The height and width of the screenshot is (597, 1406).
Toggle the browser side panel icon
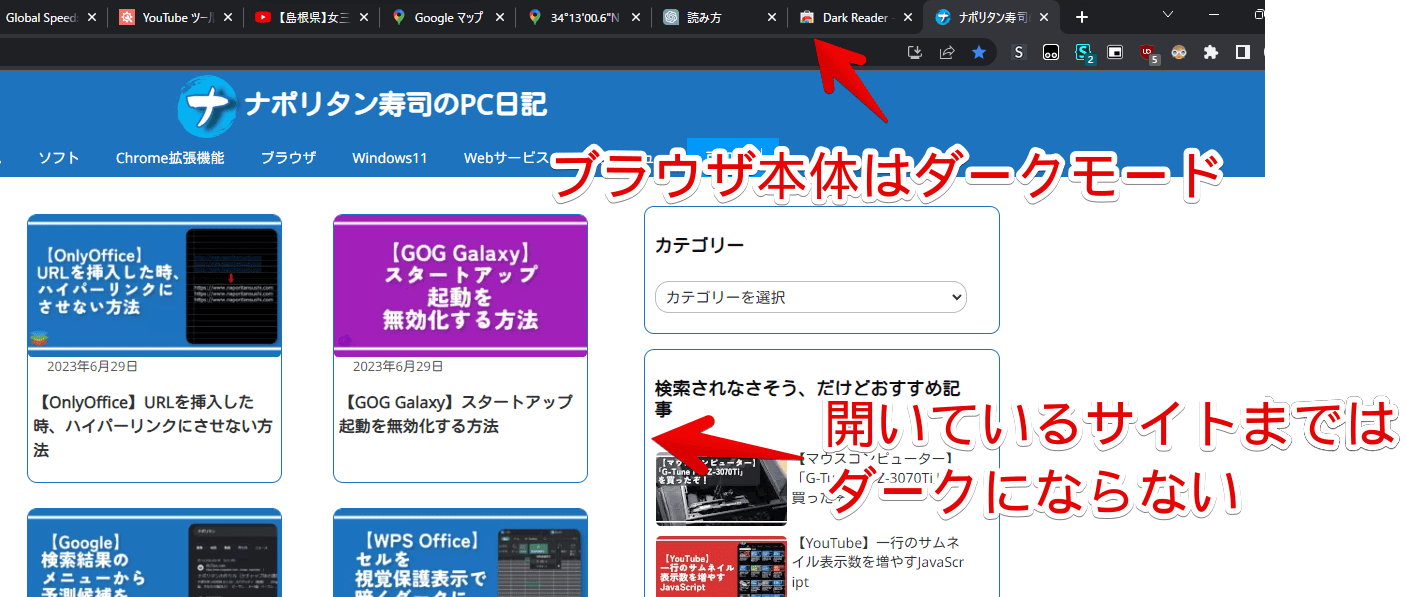tap(1243, 52)
